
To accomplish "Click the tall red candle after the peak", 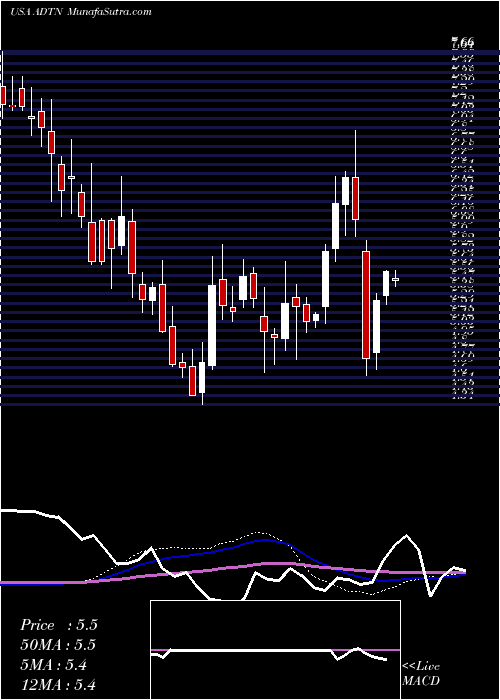I will pyautogui.click(x=366, y=305).
